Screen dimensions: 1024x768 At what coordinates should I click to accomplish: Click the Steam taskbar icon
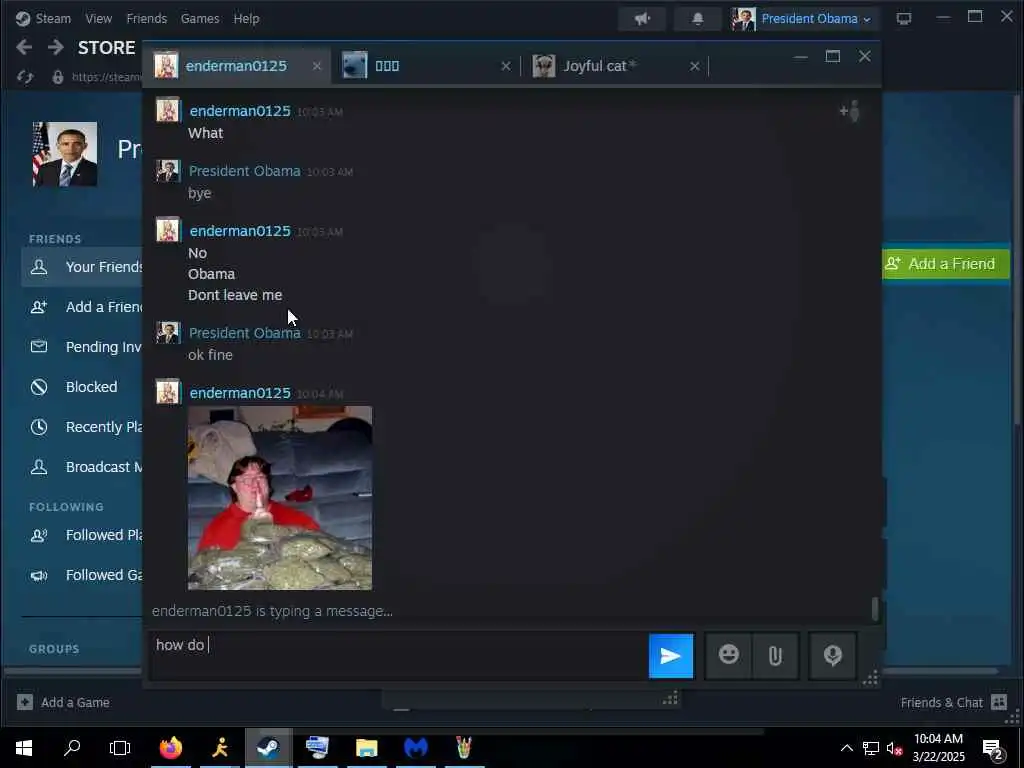268,748
